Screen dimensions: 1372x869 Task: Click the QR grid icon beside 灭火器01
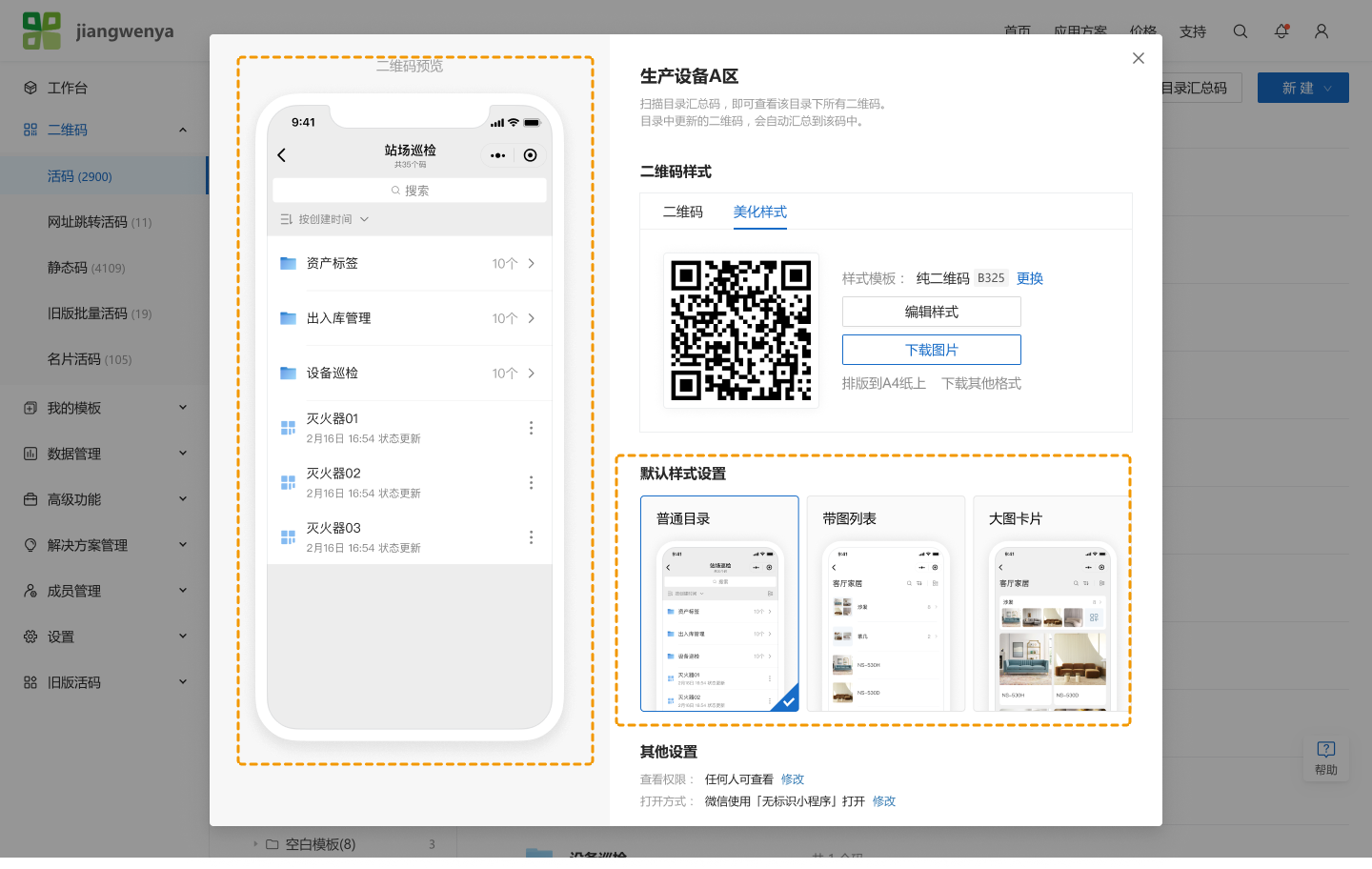[x=288, y=428]
